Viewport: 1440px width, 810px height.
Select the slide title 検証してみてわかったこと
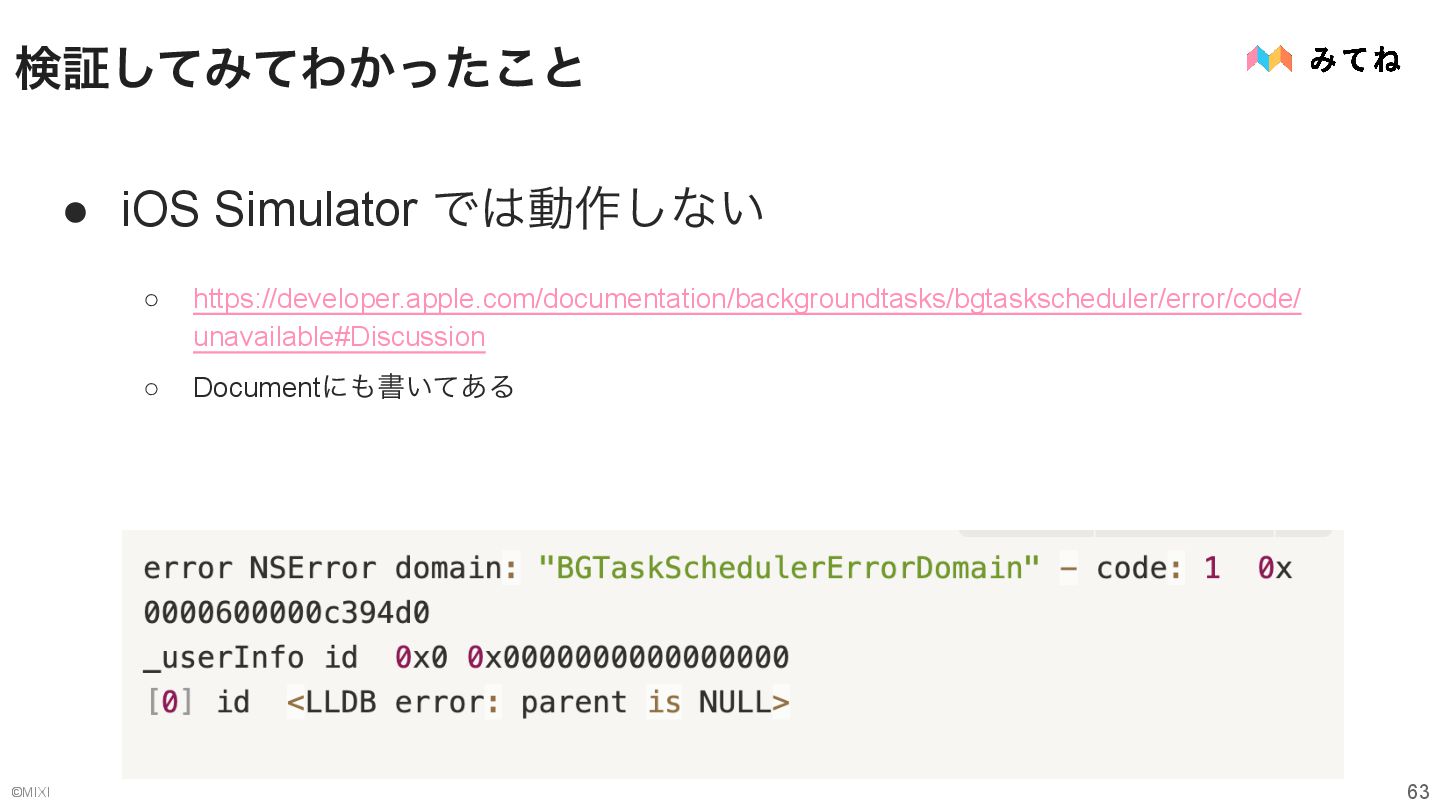tap(300, 69)
